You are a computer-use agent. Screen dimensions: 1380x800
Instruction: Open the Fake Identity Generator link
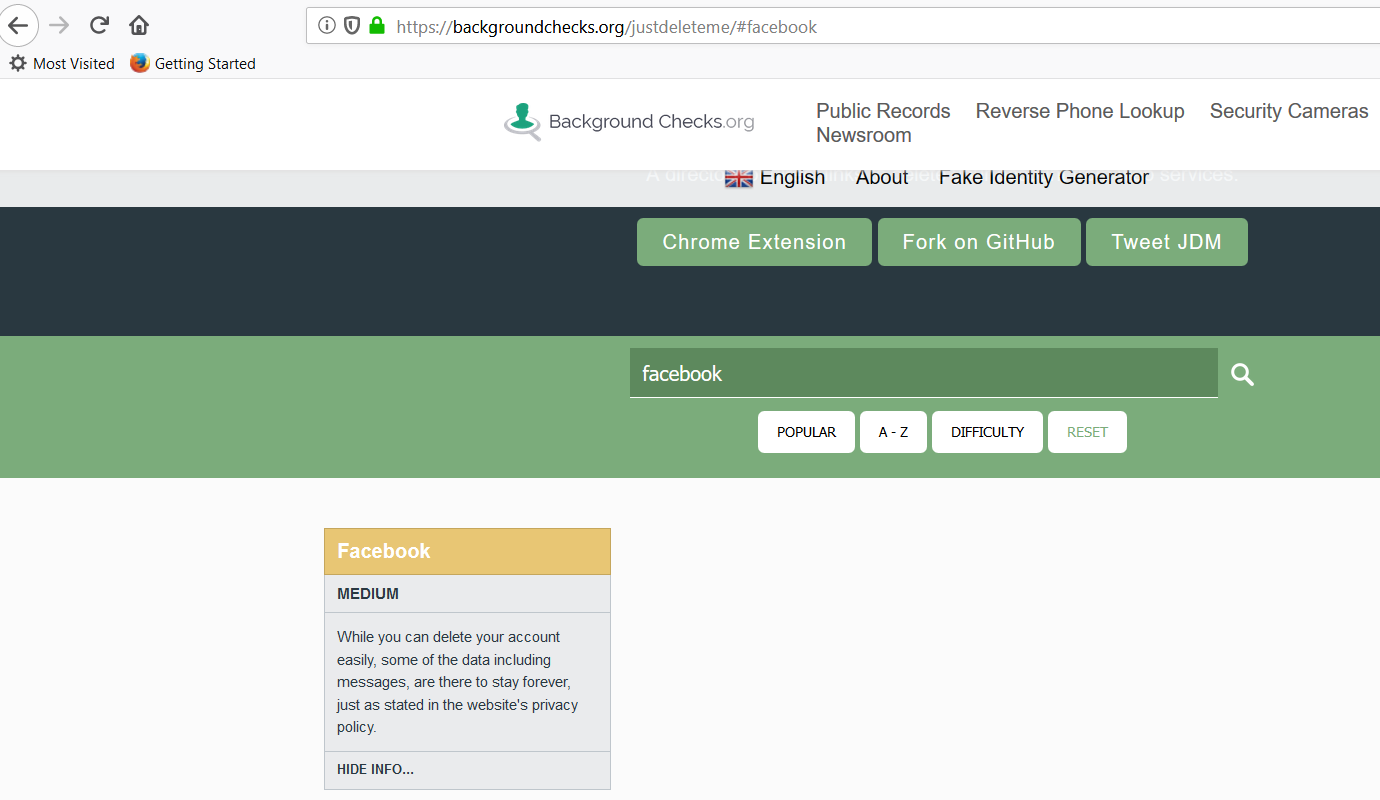[1044, 177]
